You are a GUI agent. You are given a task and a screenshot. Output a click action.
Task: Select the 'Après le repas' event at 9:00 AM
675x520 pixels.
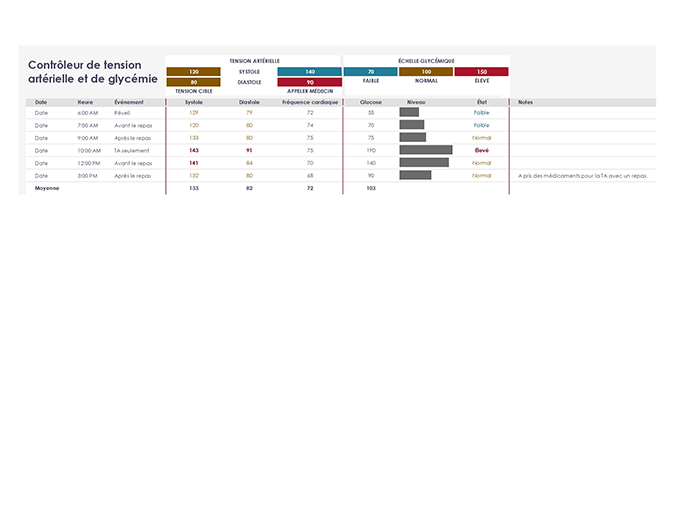(133, 138)
